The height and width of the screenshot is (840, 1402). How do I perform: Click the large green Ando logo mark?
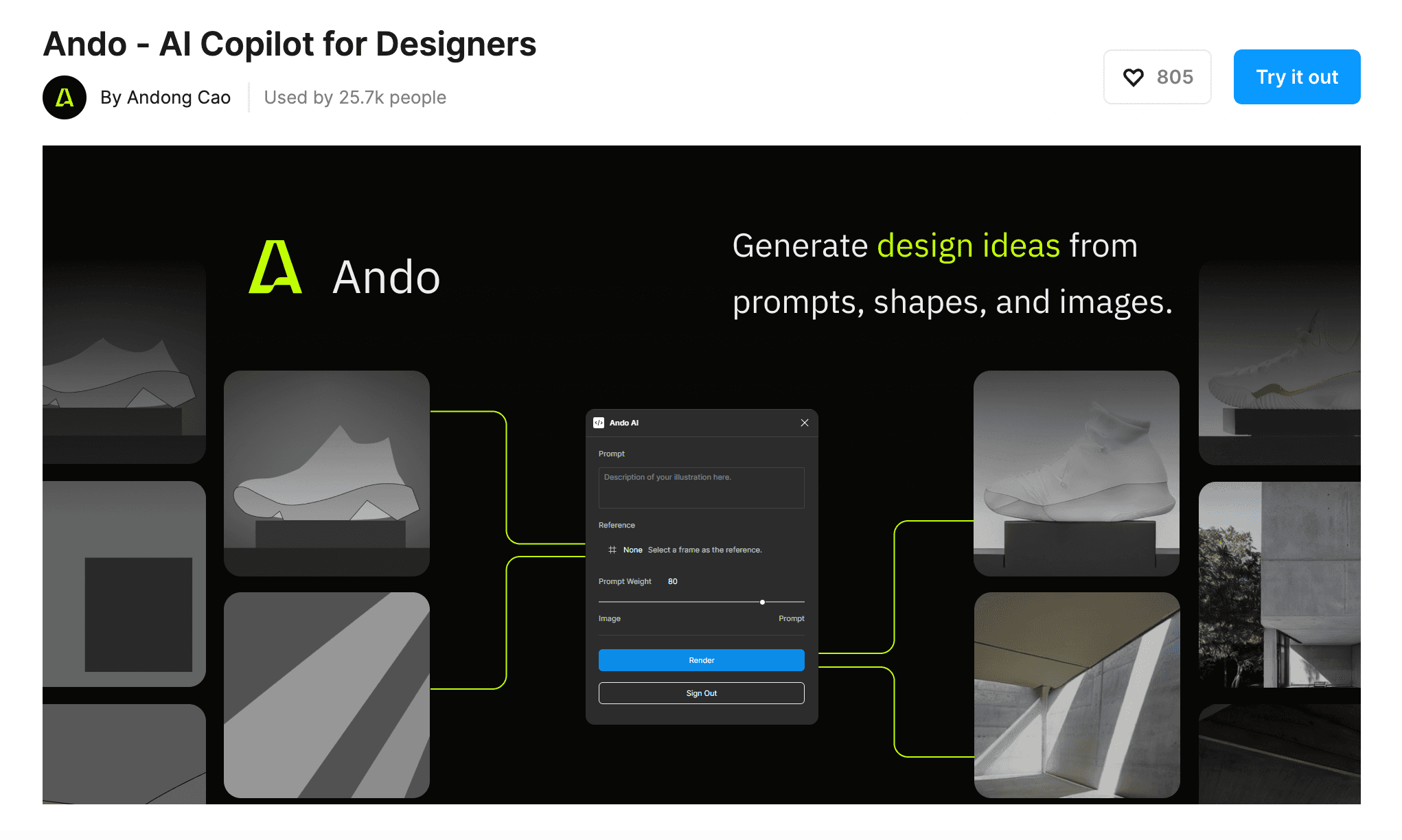[x=275, y=268]
